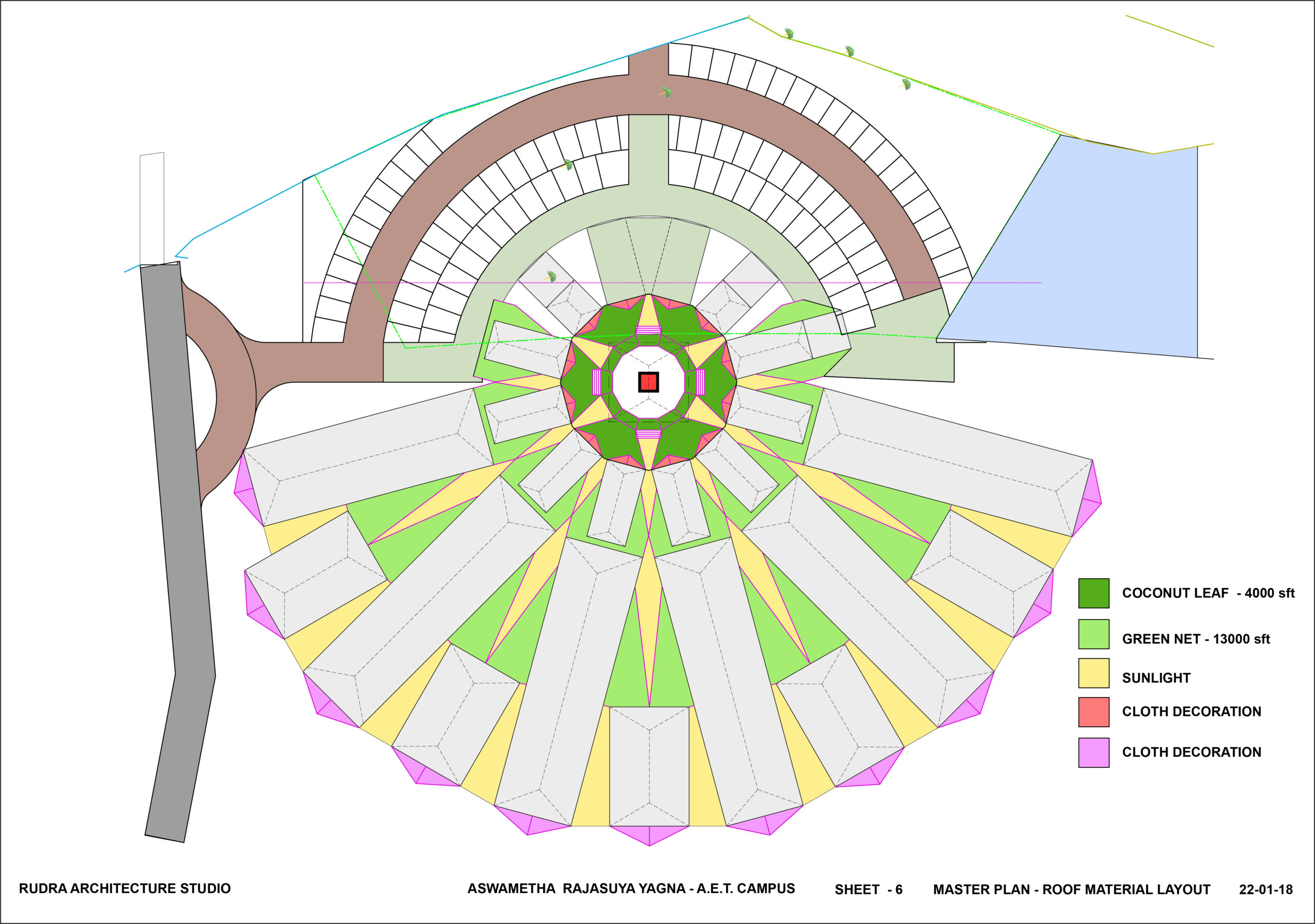This screenshot has width=1315, height=924.
Task: Click the tree symbol beside the white wedge roof
Action: point(551,277)
